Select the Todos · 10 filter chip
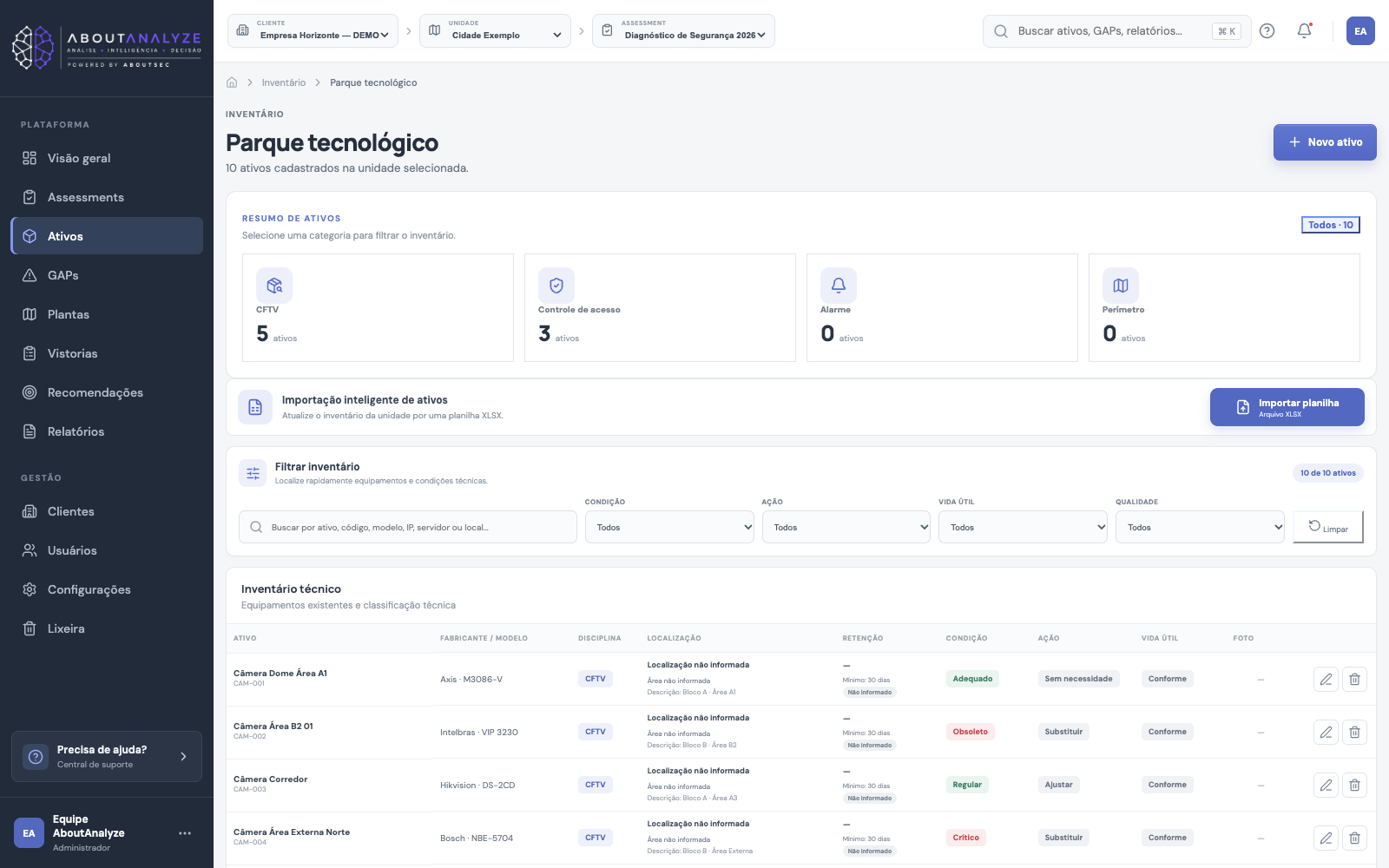This screenshot has height=868, width=1389. tap(1331, 225)
